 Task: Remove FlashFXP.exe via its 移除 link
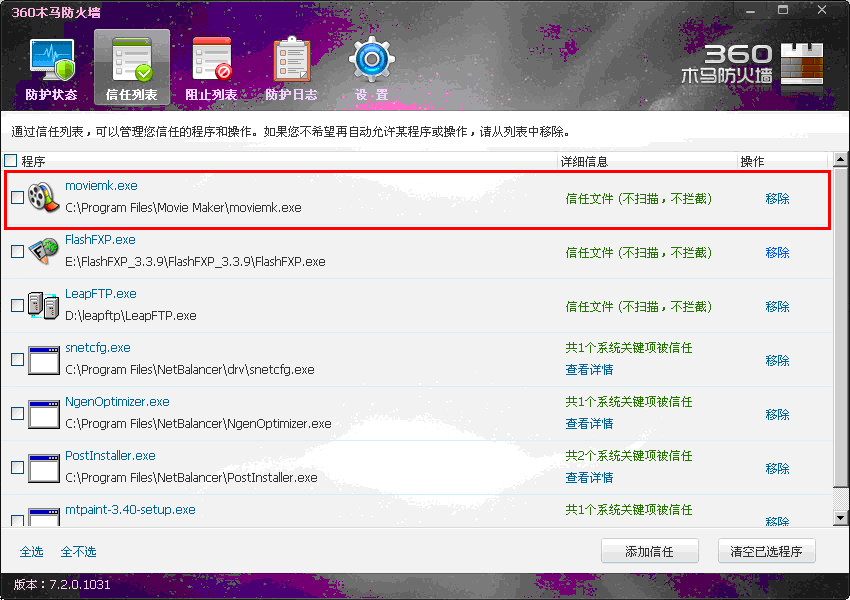click(777, 253)
